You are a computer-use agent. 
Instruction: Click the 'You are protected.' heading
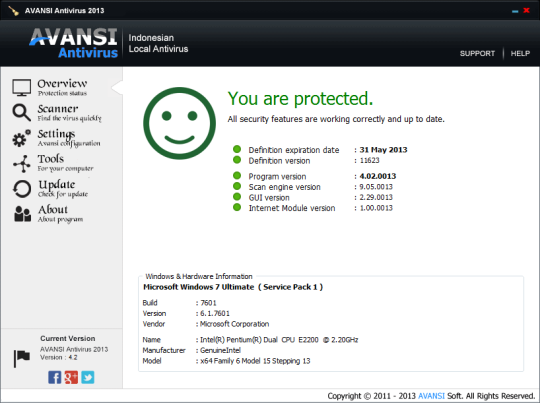pyautogui.click(x=300, y=99)
